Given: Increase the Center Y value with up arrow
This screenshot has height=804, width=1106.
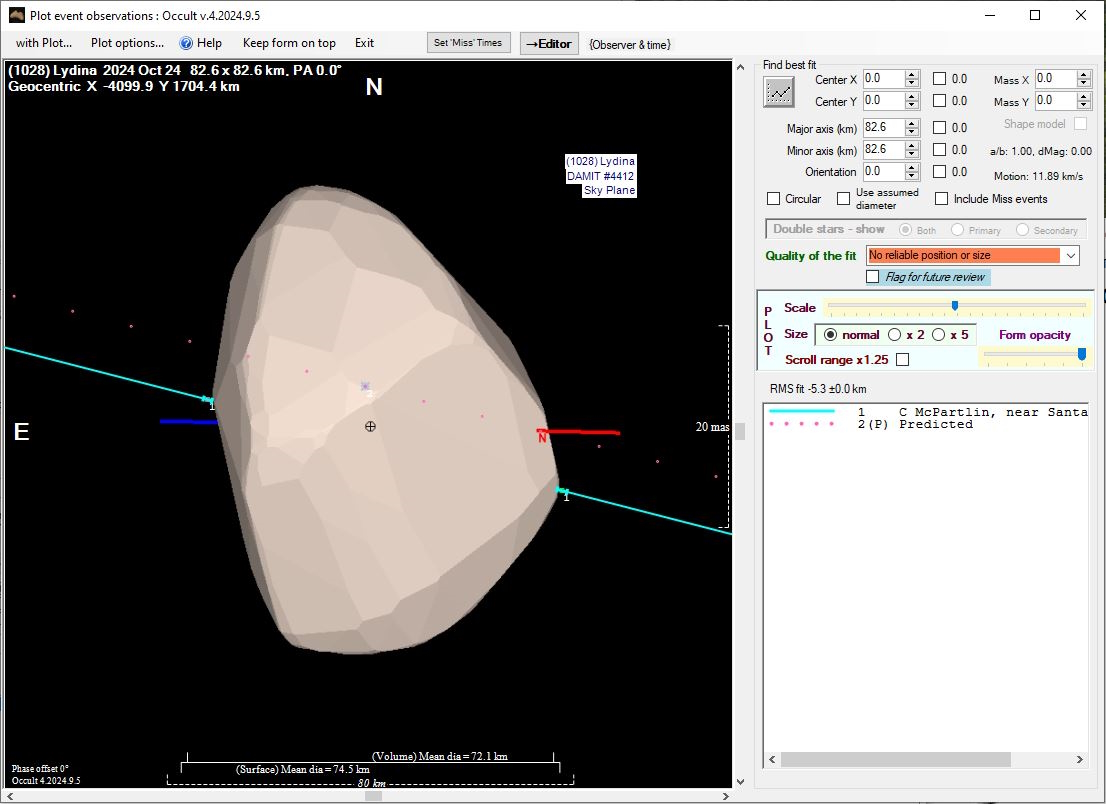Looking at the screenshot, I should coord(912,97).
